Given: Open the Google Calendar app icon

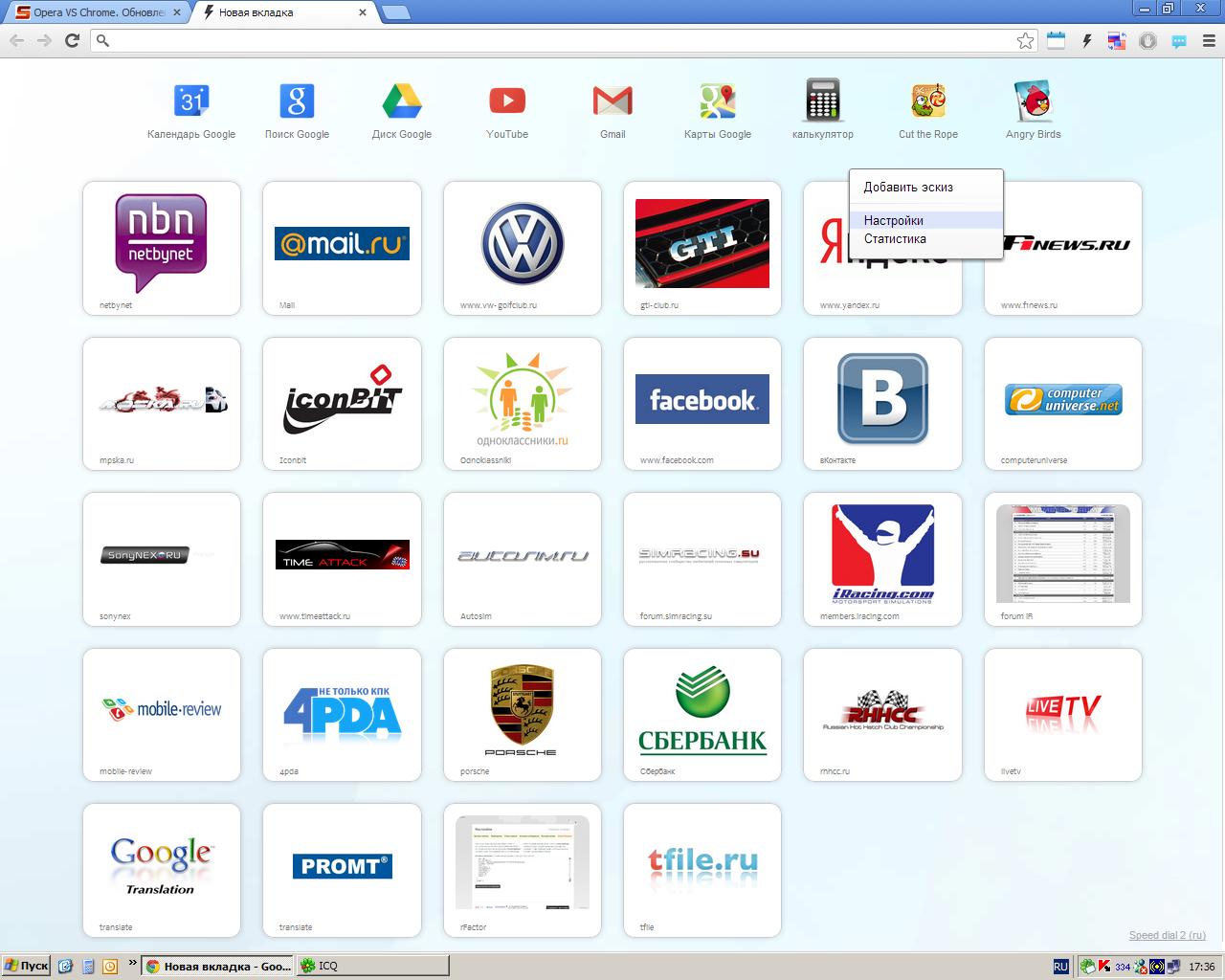Looking at the screenshot, I should tap(191, 101).
